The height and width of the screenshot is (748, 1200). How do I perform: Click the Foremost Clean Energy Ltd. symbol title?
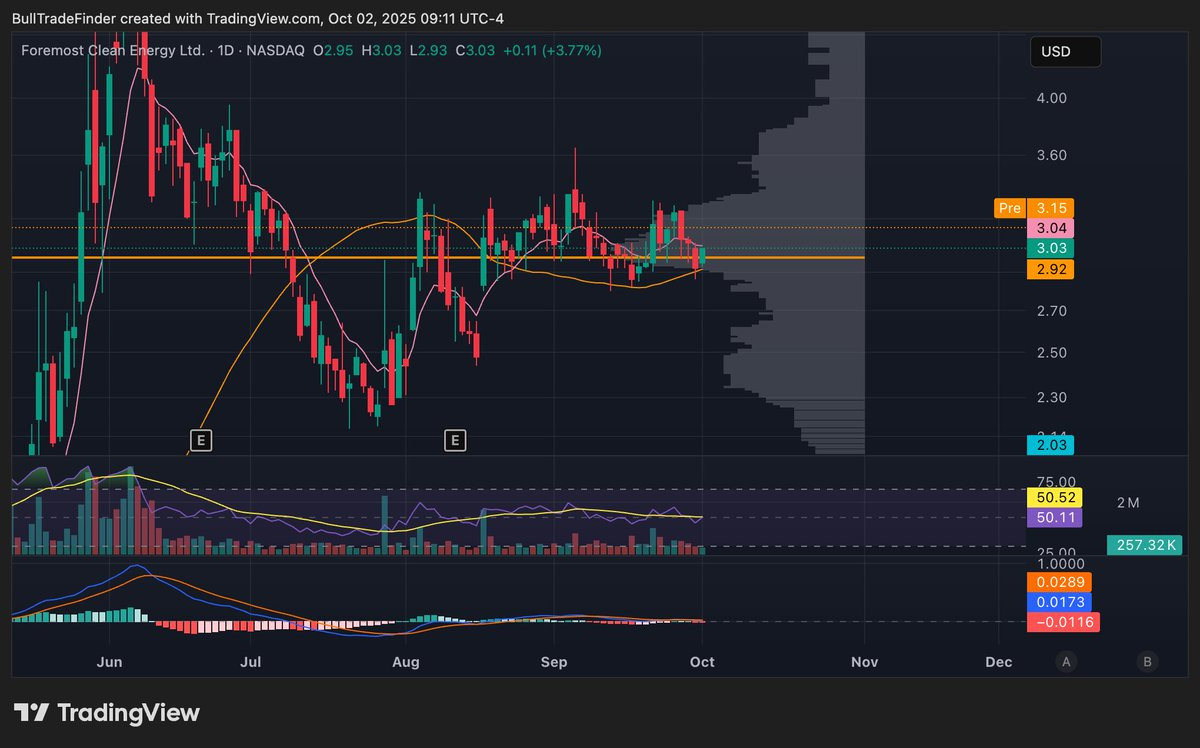pos(114,50)
